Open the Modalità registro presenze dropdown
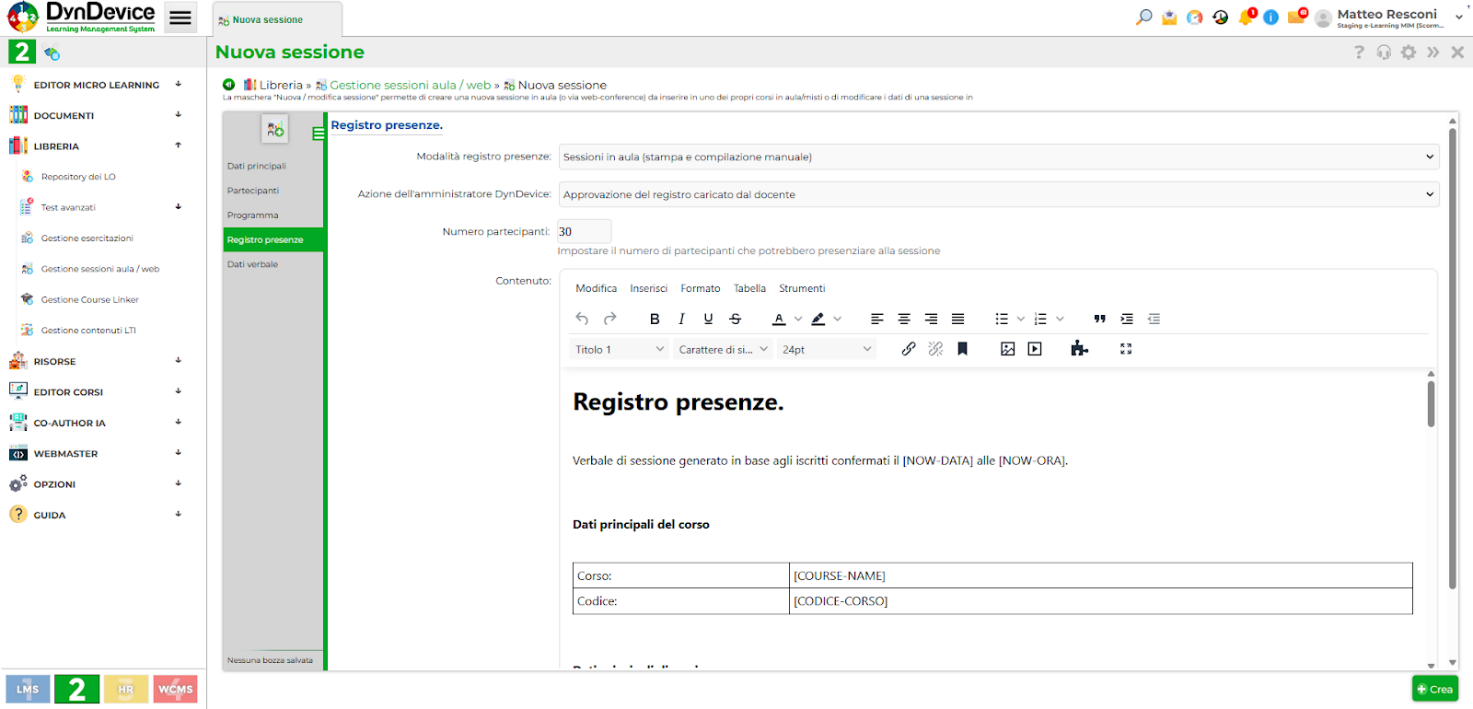 pos(997,157)
